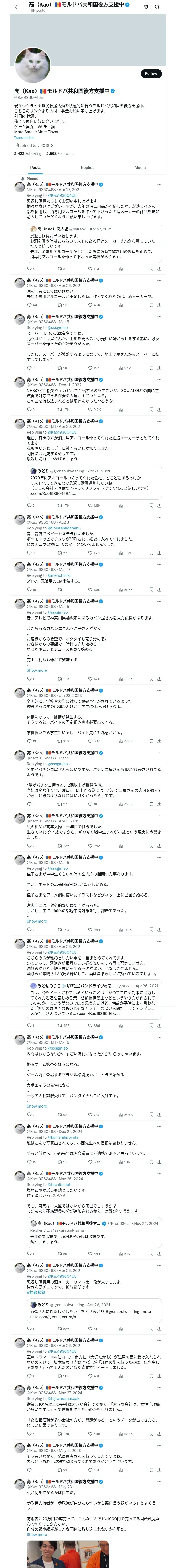
Task: Click the Translate bio link
Action: (24, 137)
